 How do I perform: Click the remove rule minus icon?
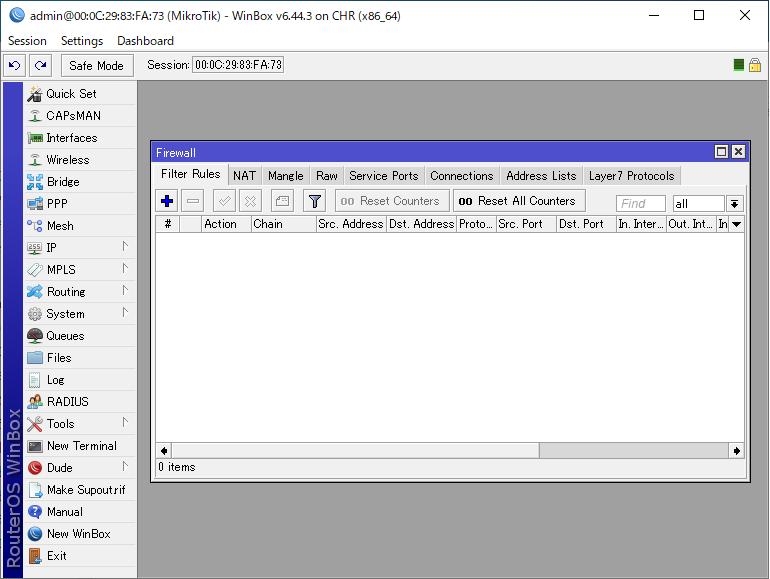point(193,201)
